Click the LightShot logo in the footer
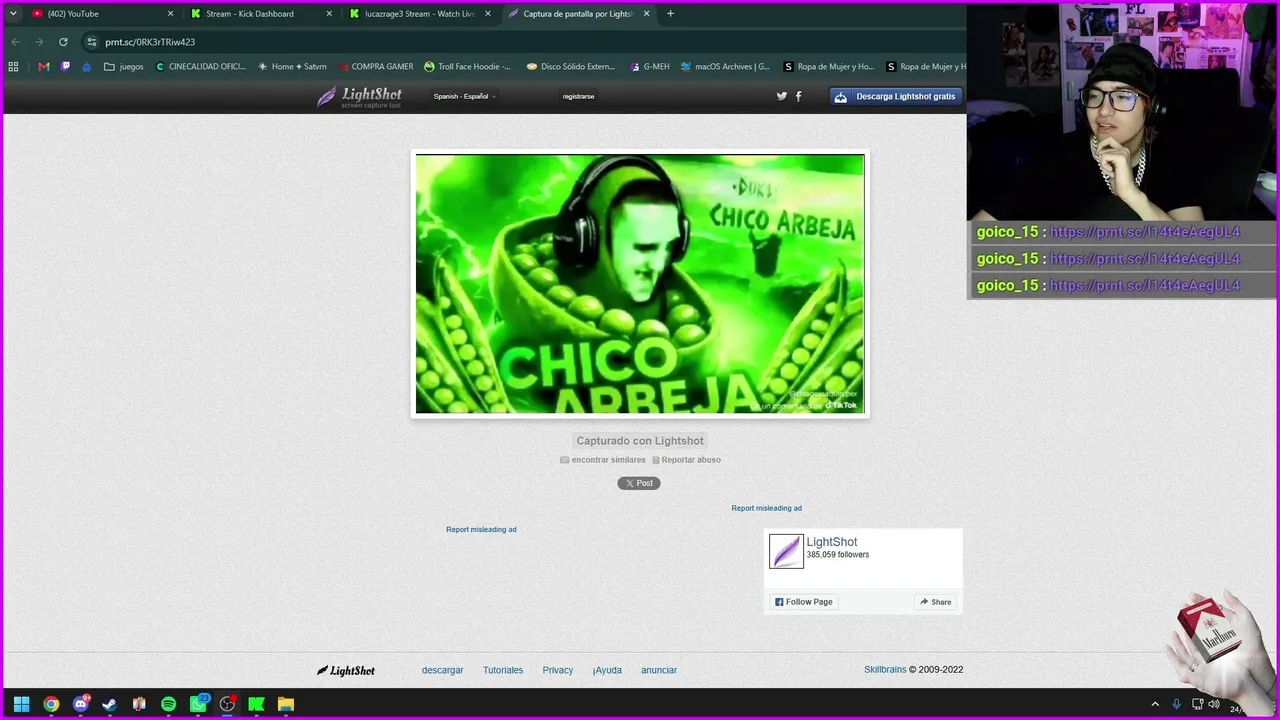This screenshot has height=720, width=1280. 346,670
